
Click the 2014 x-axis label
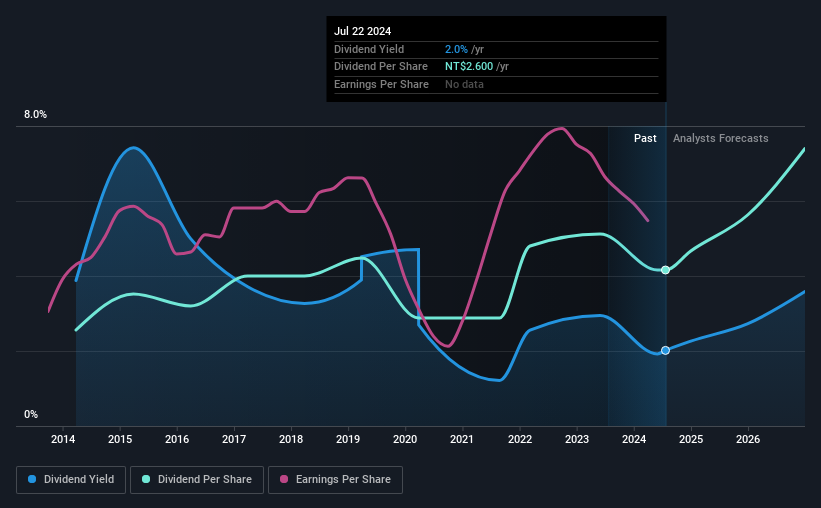[63, 439]
